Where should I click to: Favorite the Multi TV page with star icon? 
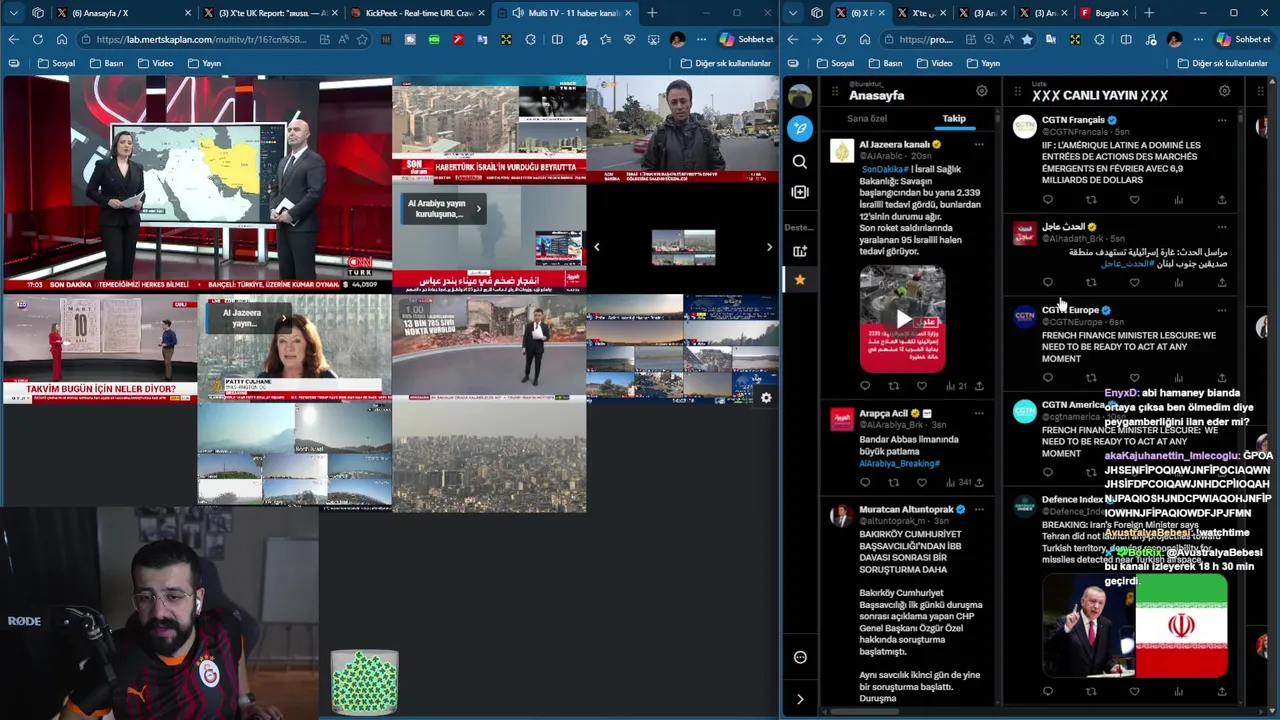[362, 39]
